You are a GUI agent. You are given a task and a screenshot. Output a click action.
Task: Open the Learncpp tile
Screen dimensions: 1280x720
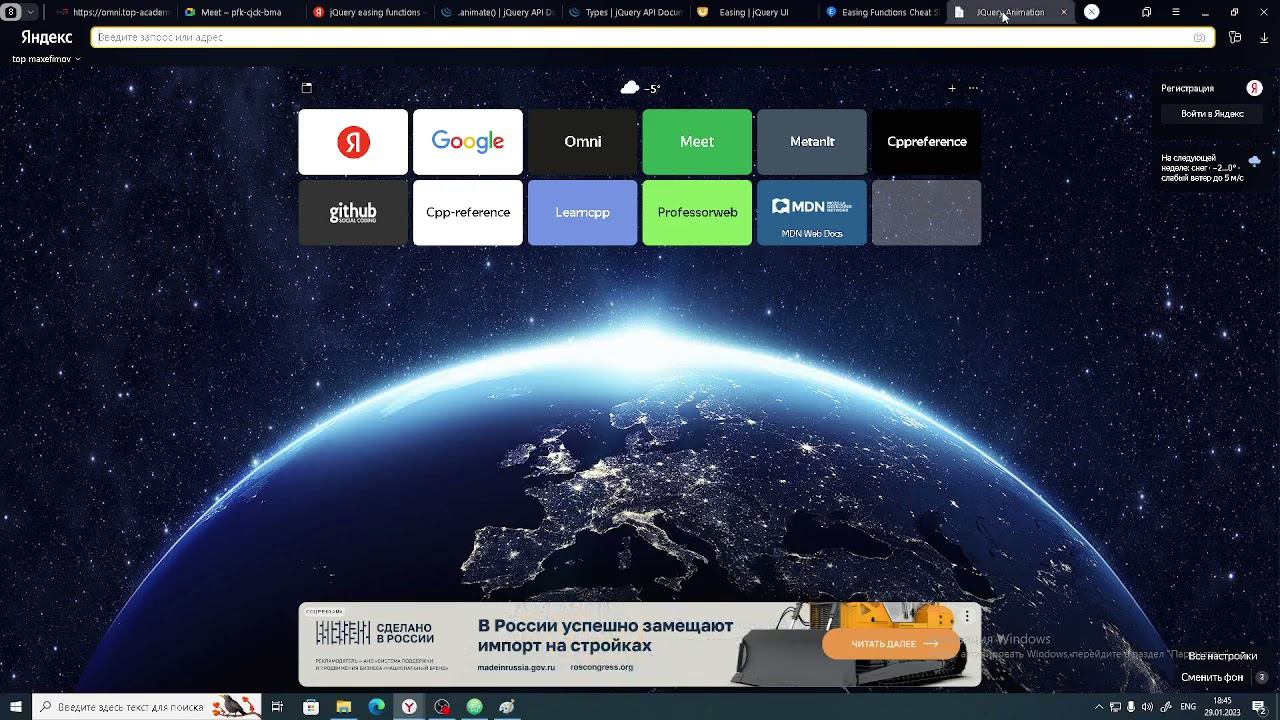pos(582,212)
